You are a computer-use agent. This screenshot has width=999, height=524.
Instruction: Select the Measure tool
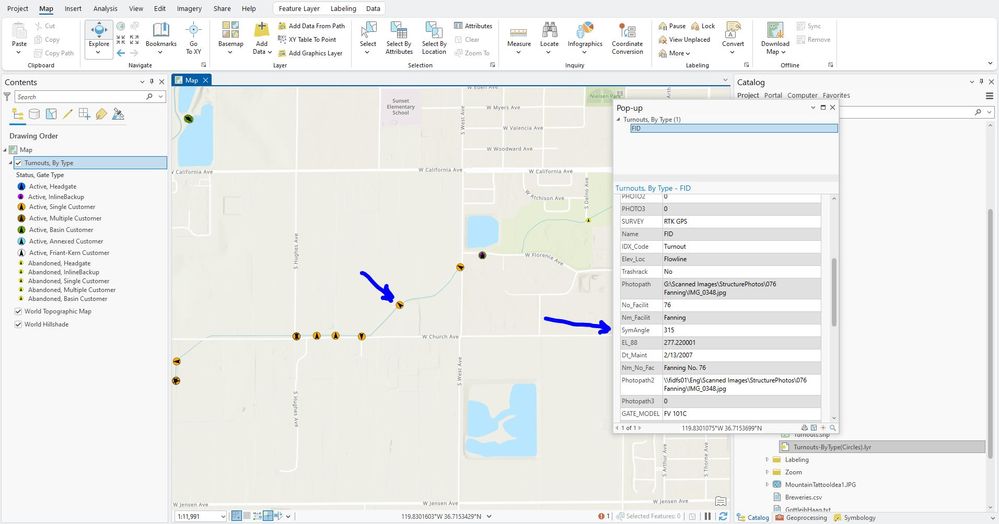[x=519, y=38]
